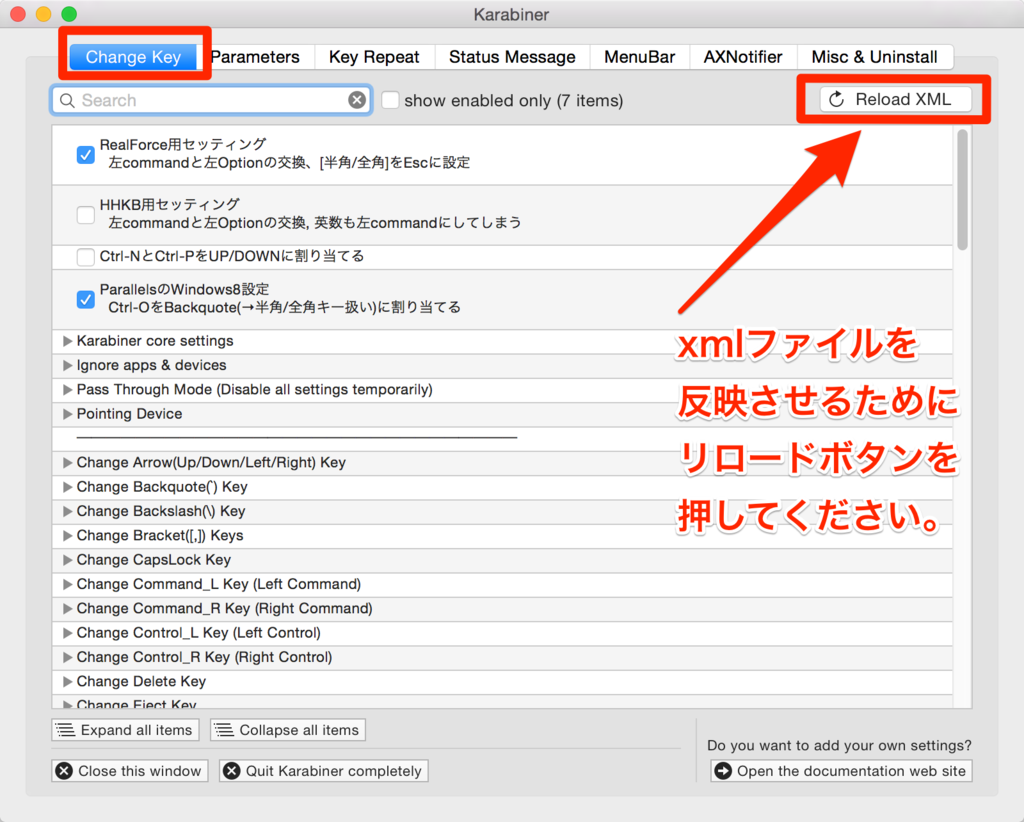Enable the HHKB用セッティング checkbox
Viewport: 1024px width, 822px height.
86,215
